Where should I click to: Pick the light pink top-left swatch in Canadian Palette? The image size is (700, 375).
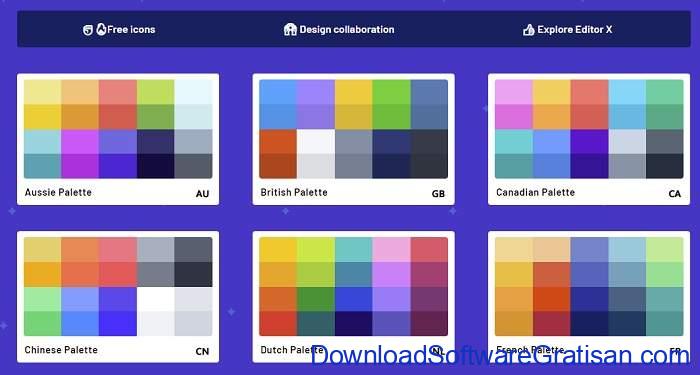click(x=514, y=92)
